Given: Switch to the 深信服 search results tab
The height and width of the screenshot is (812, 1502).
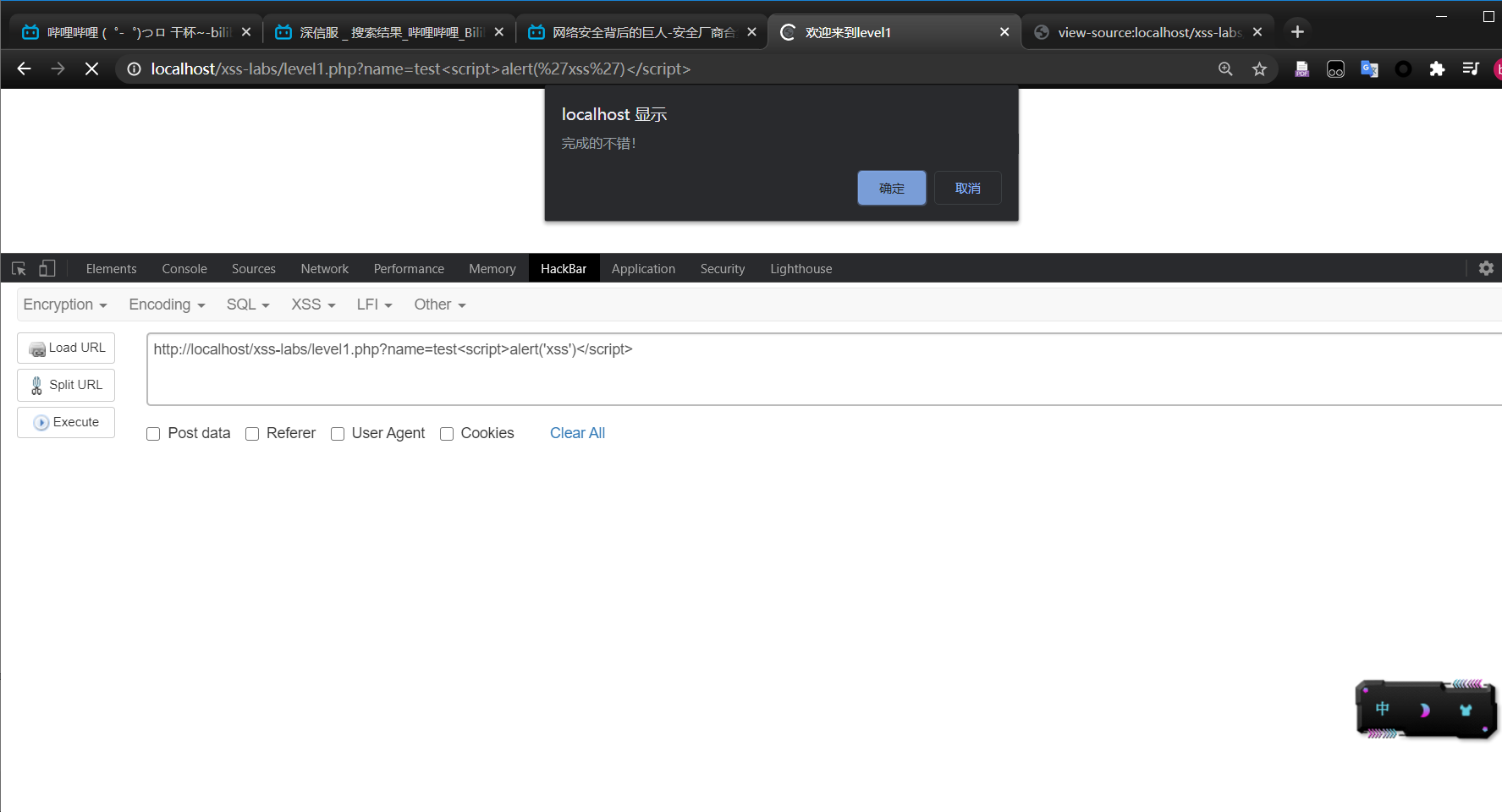Looking at the screenshot, I should pyautogui.click(x=389, y=32).
